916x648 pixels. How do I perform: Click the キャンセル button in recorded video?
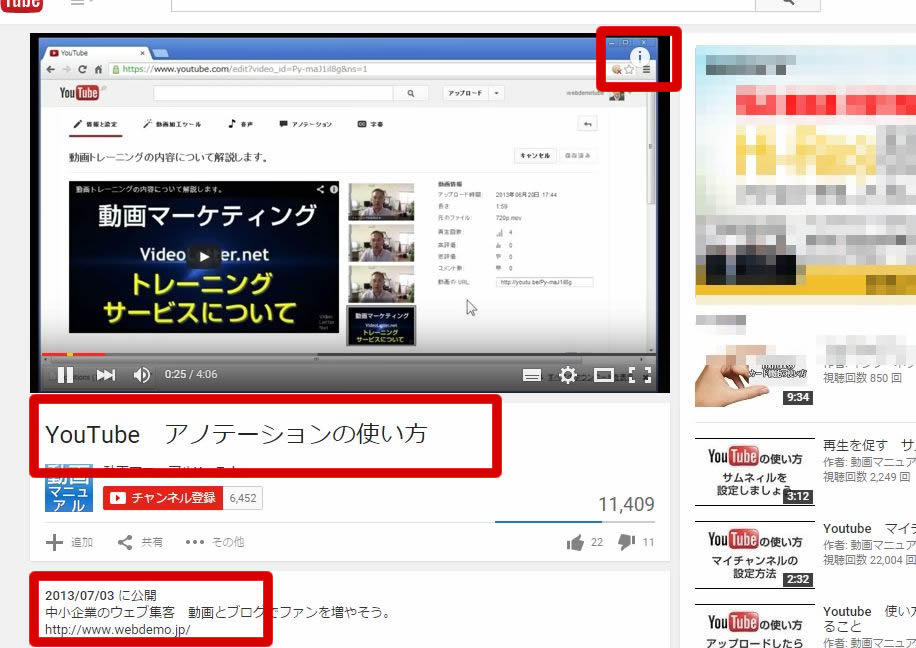pyautogui.click(x=535, y=155)
